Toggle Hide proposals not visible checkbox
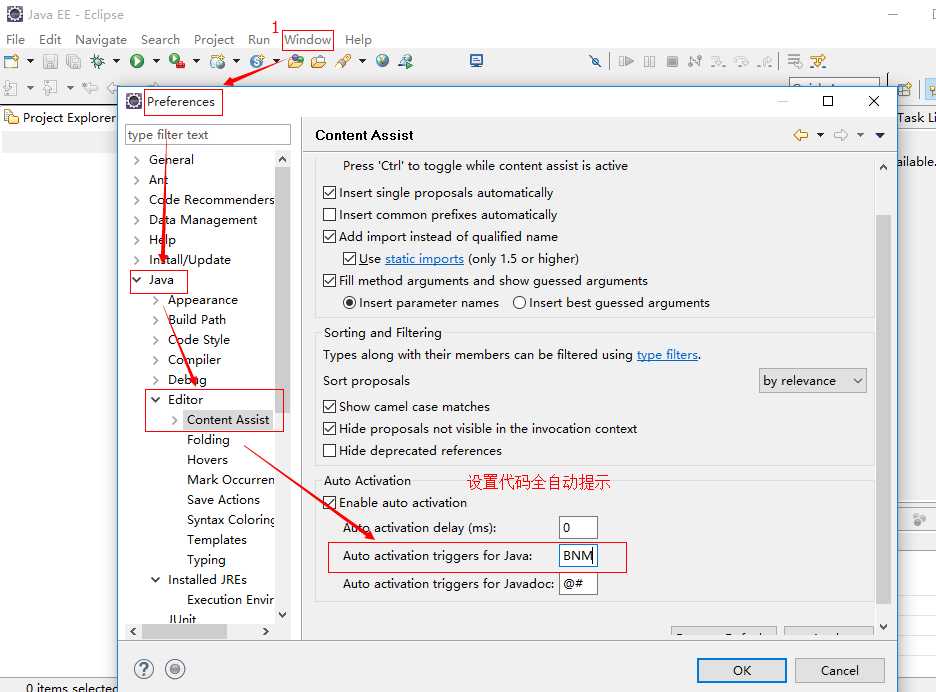 329,429
